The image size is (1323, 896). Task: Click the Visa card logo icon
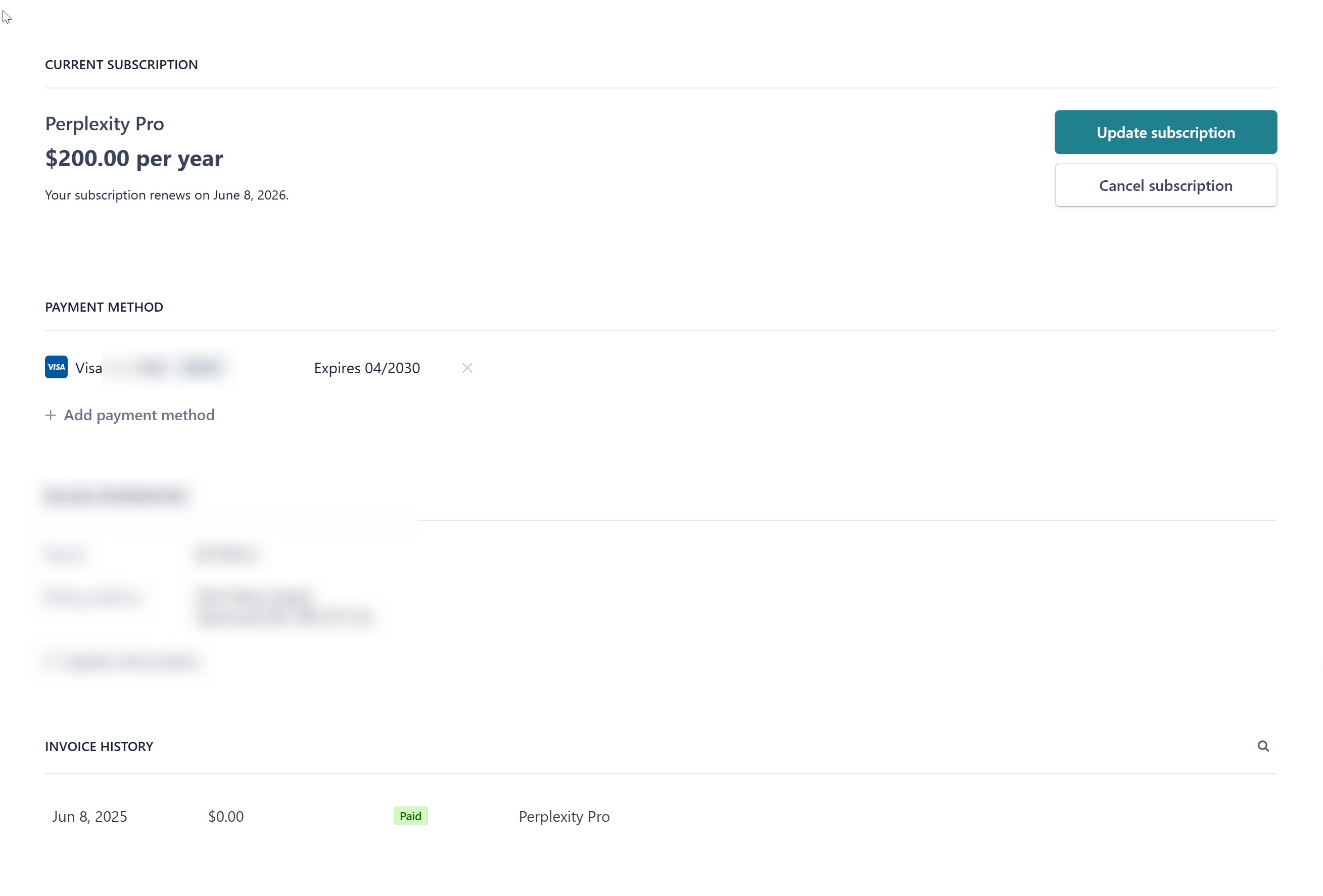(x=57, y=368)
